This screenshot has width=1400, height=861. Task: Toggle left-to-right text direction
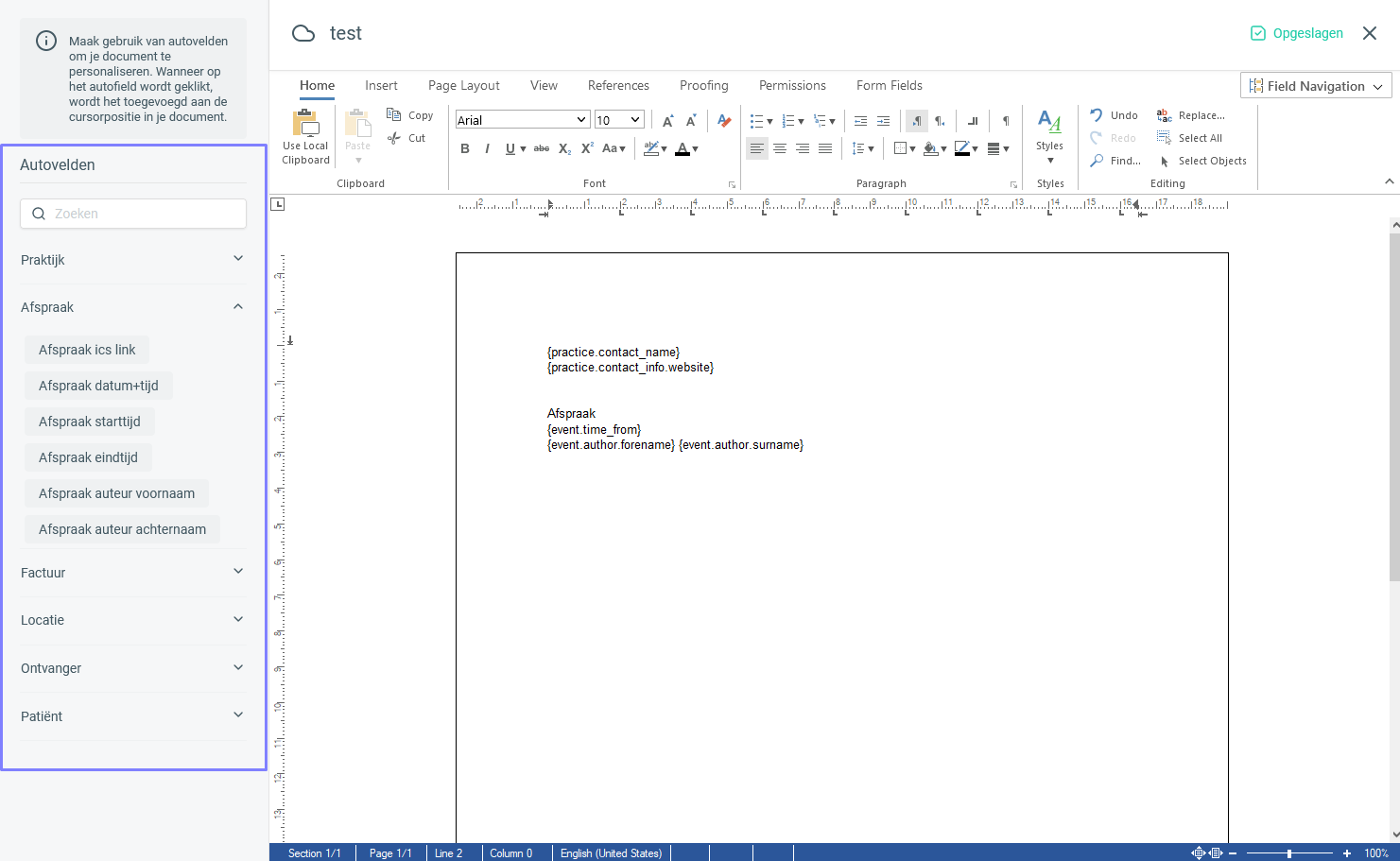[916, 121]
